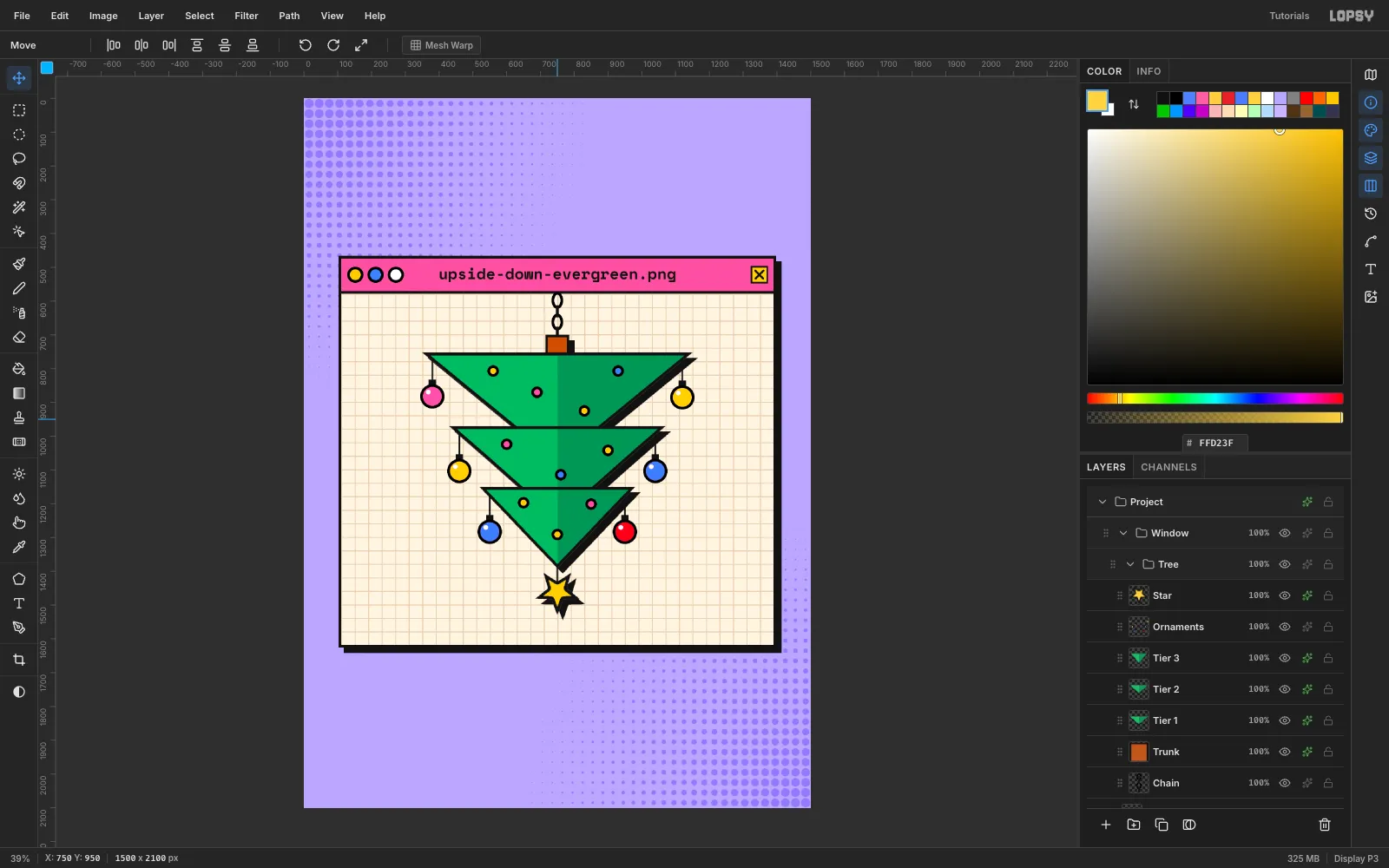The height and width of the screenshot is (868, 1389).
Task: Select the Pen path tool
Action: [19, 628]
